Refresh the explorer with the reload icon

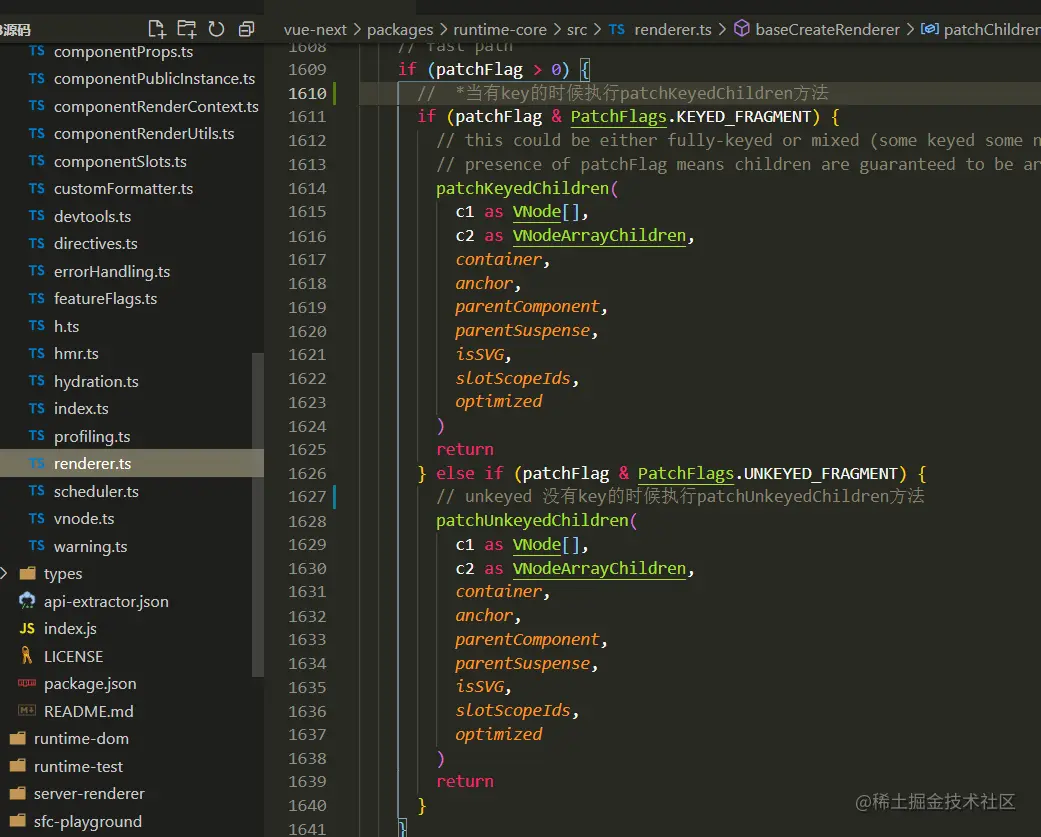coord(216,29)
